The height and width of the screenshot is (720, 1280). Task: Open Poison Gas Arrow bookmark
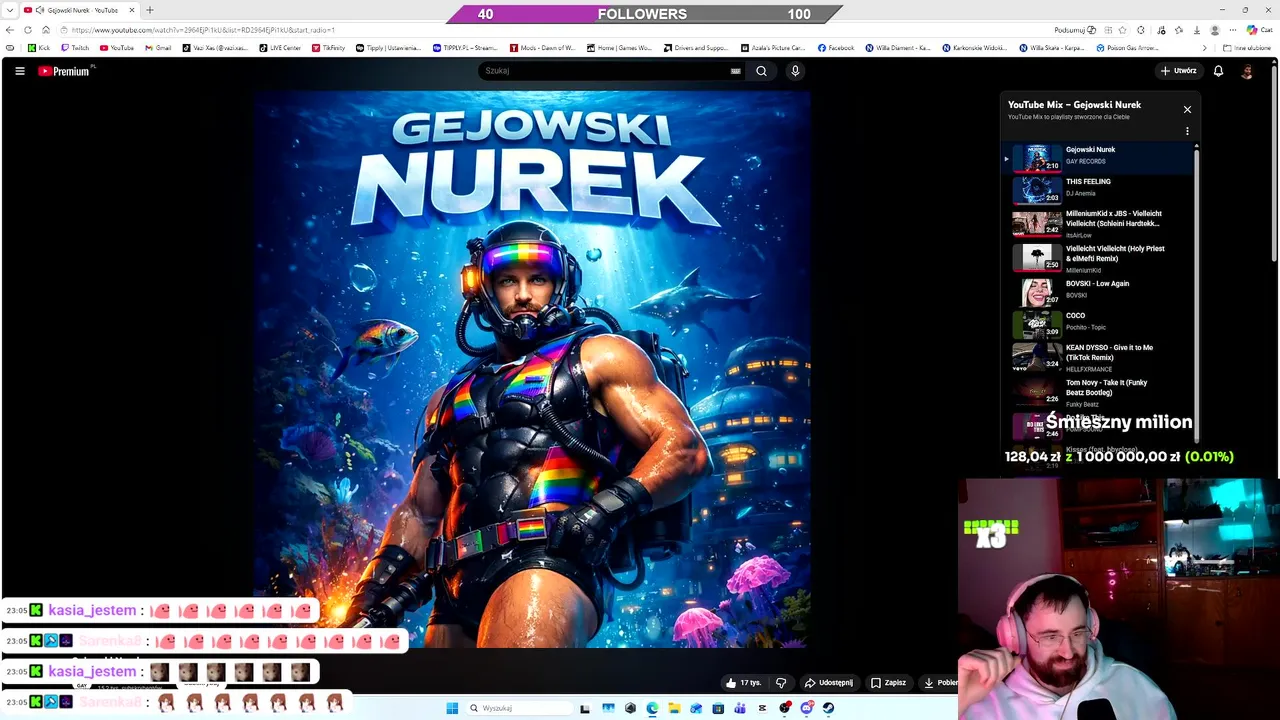click(1127, 48)
